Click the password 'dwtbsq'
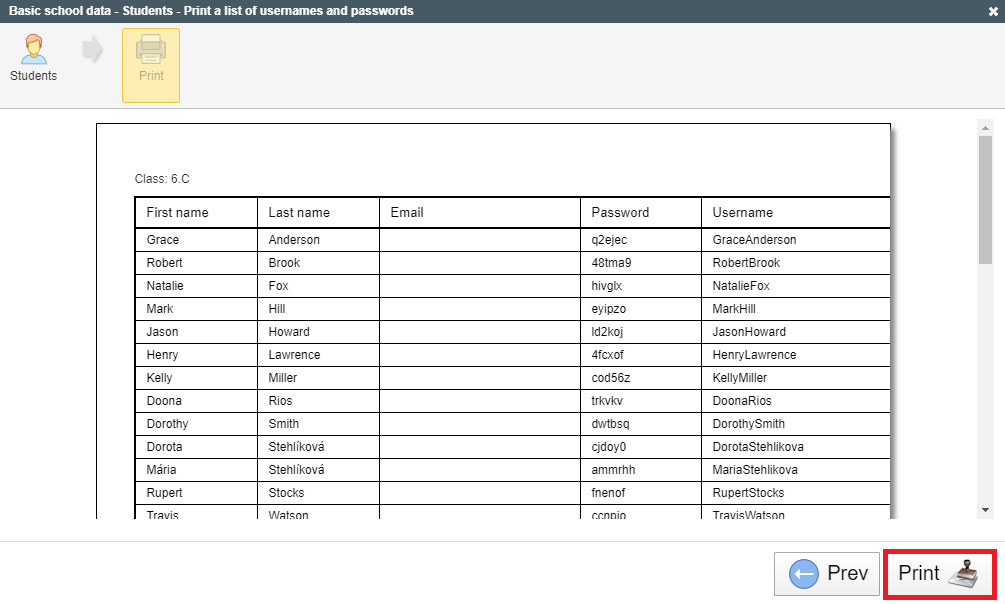Viewport: 1005px width, 604px height. pyautogui.click(x=610, y=424)
